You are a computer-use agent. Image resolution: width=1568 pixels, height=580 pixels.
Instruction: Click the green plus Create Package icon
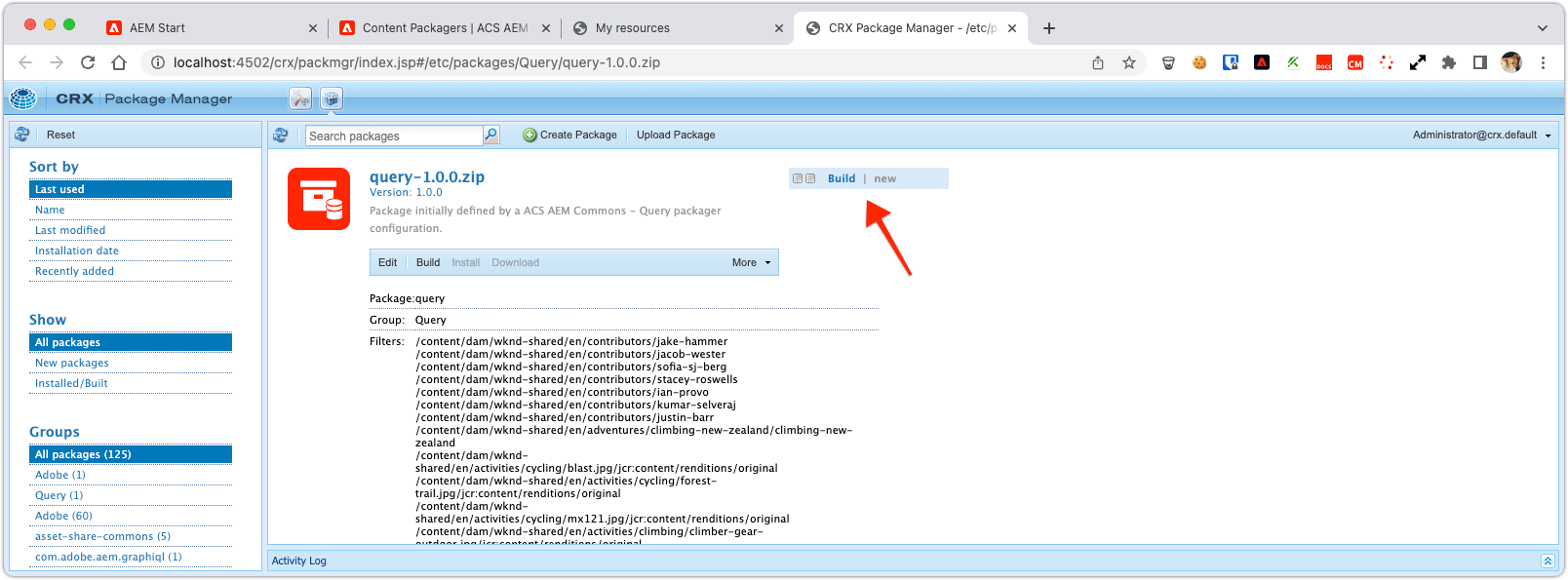point(529,135)
